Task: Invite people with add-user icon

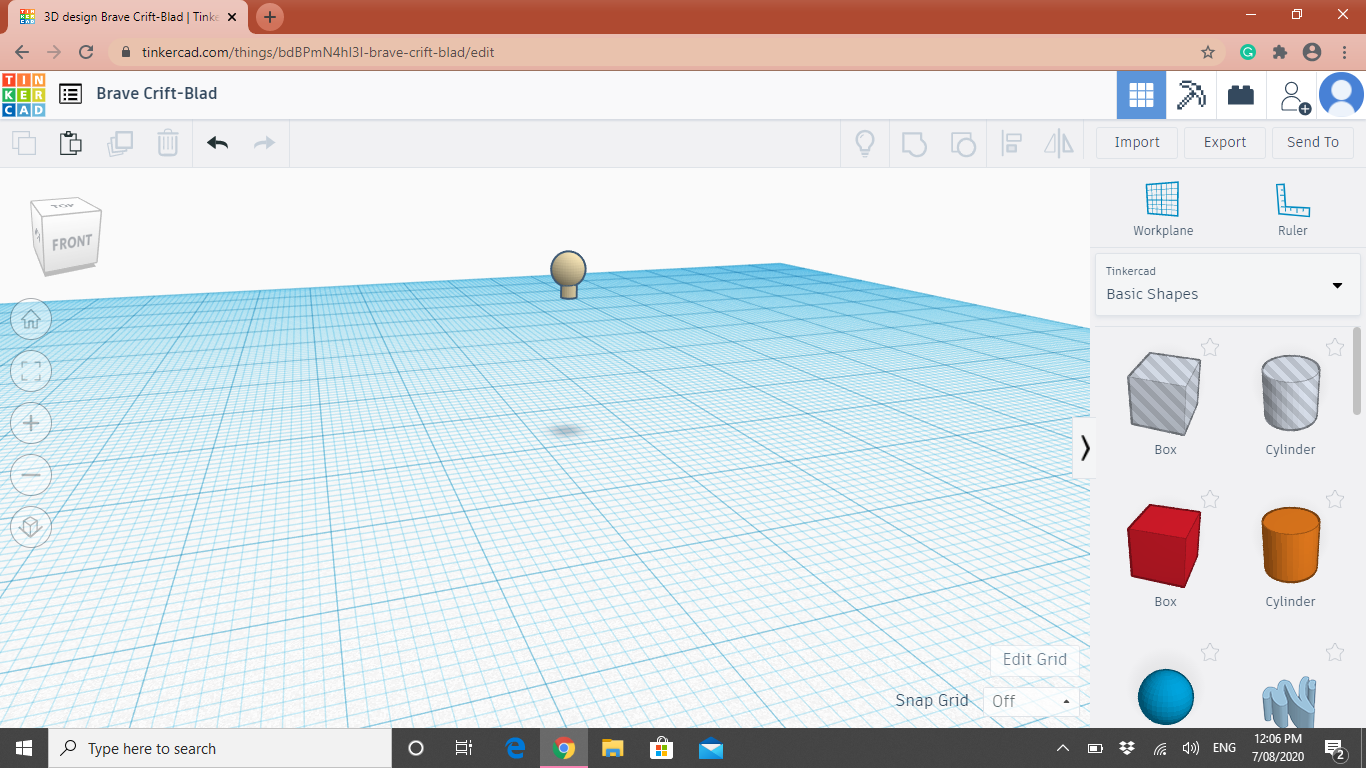Action: click(1293, 96)
